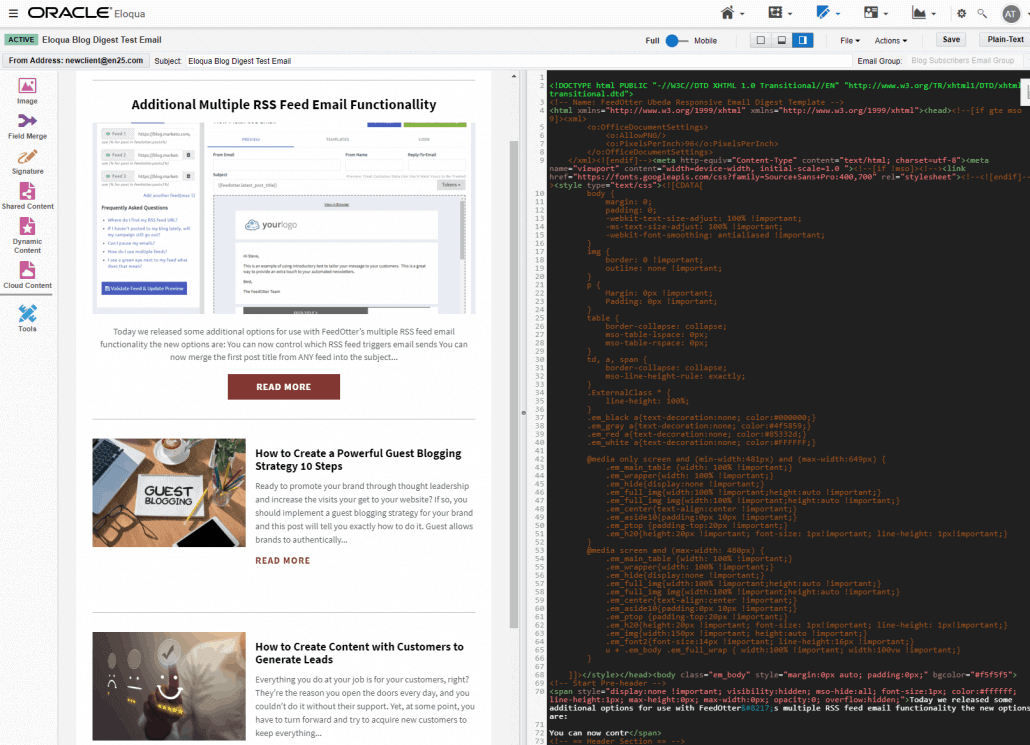Open the Insight analytics chart icon menu
The height and width of the screenshot is (745, 1030).
coord(919,12)
